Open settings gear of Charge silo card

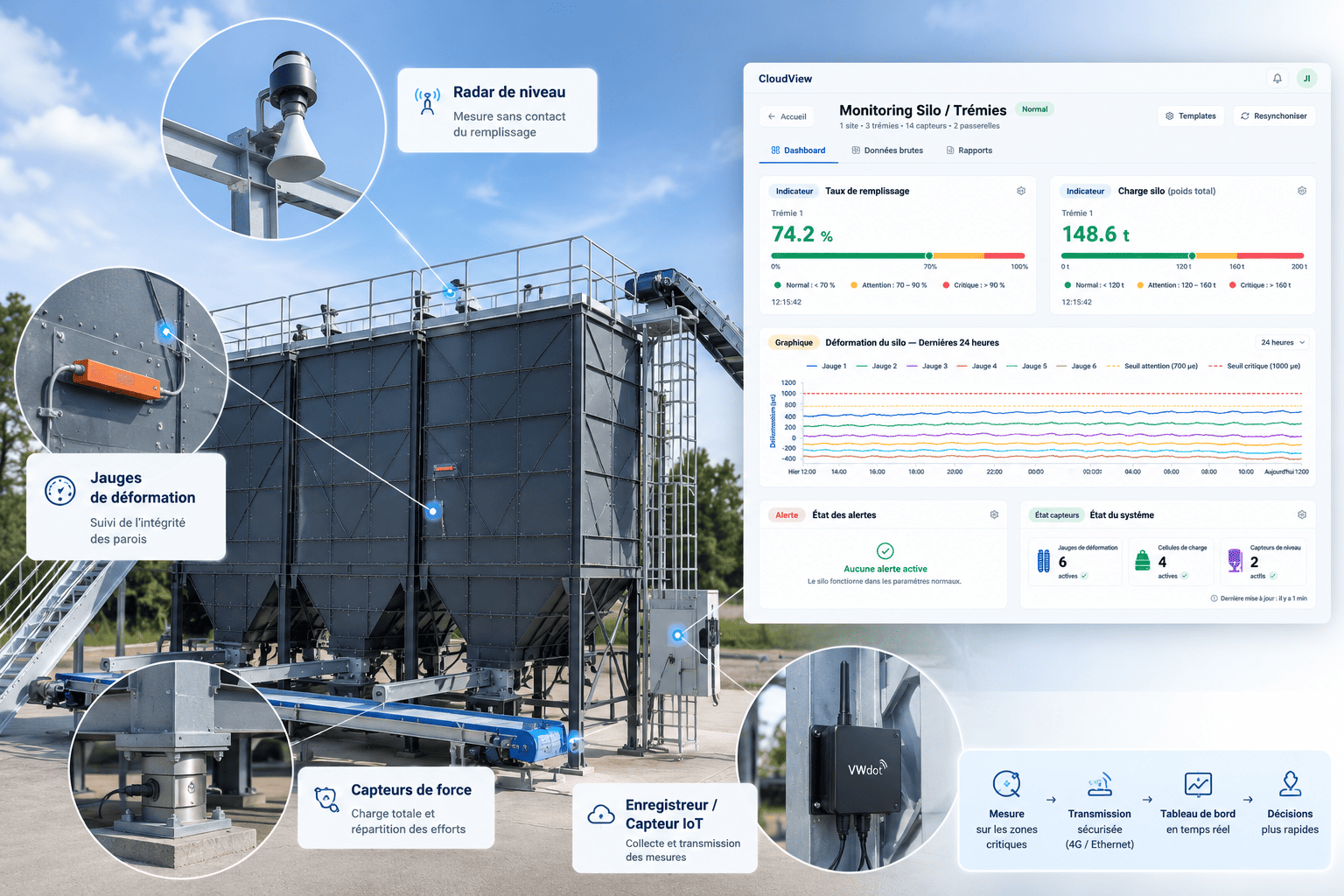point(1302,191)
